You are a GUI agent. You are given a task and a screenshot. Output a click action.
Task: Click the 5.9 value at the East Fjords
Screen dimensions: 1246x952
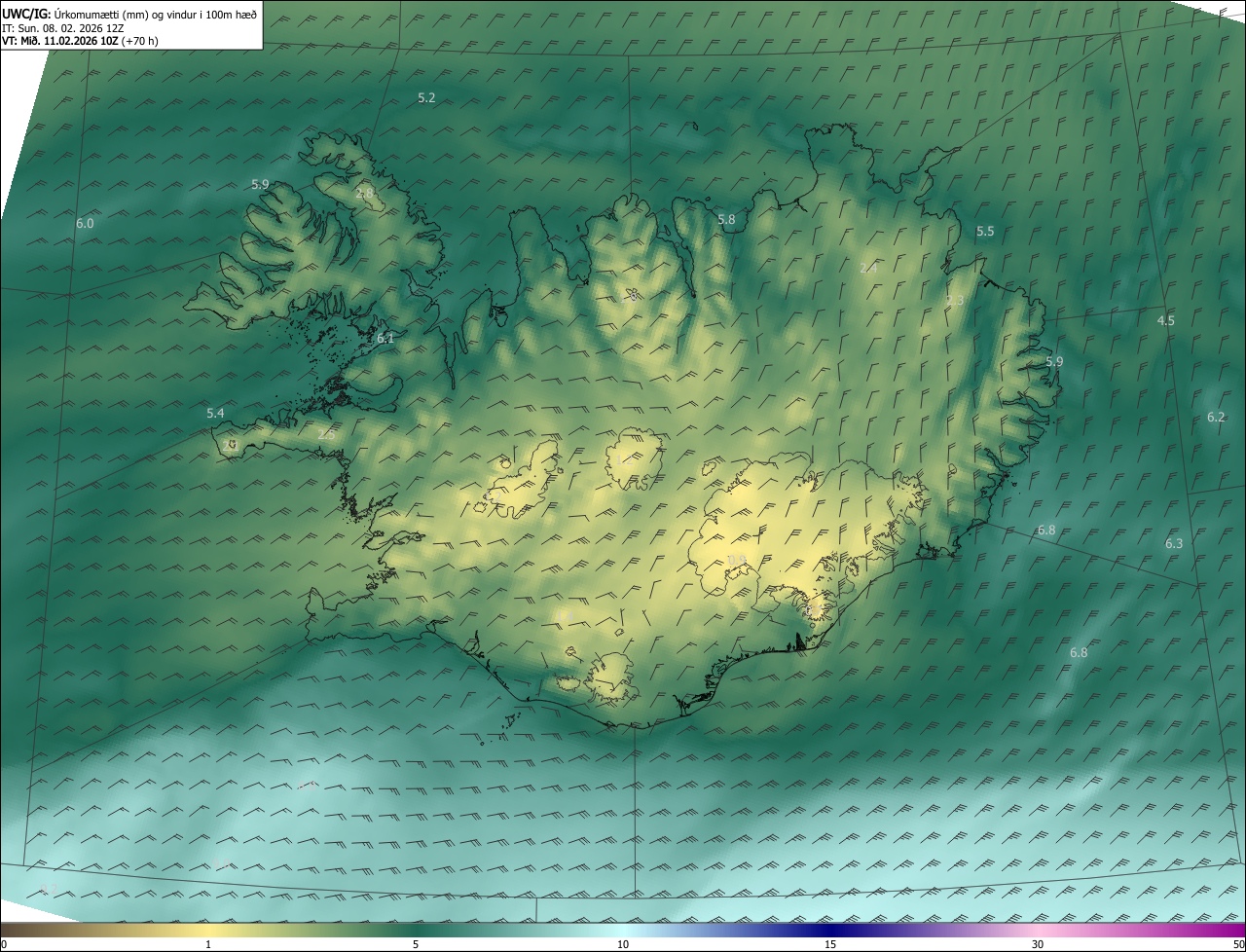click(1054, 361)
